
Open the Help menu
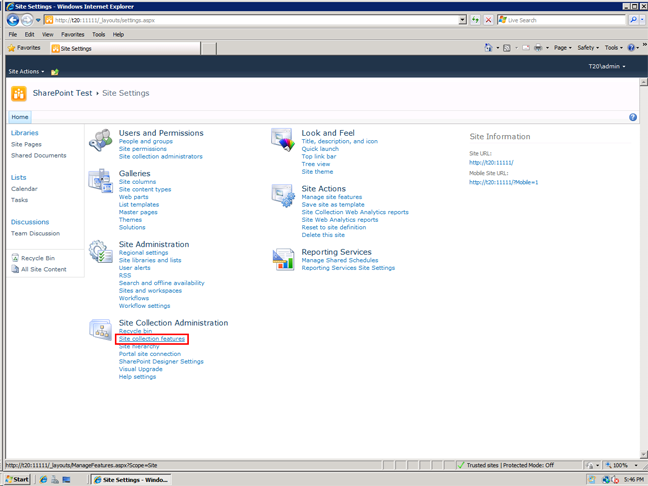(x=118, y=34)
